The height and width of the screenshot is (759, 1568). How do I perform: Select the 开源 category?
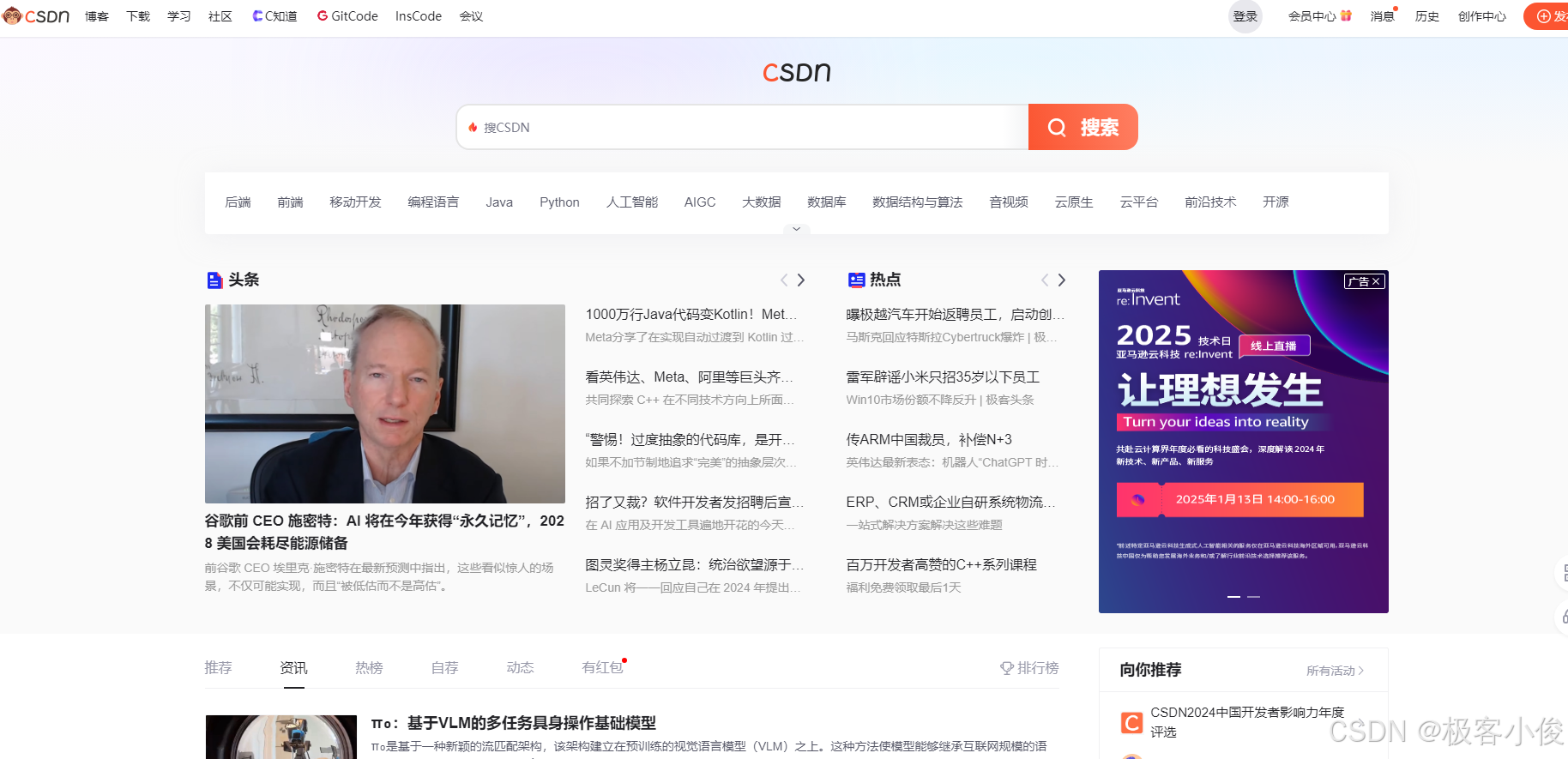point(1276,202)
